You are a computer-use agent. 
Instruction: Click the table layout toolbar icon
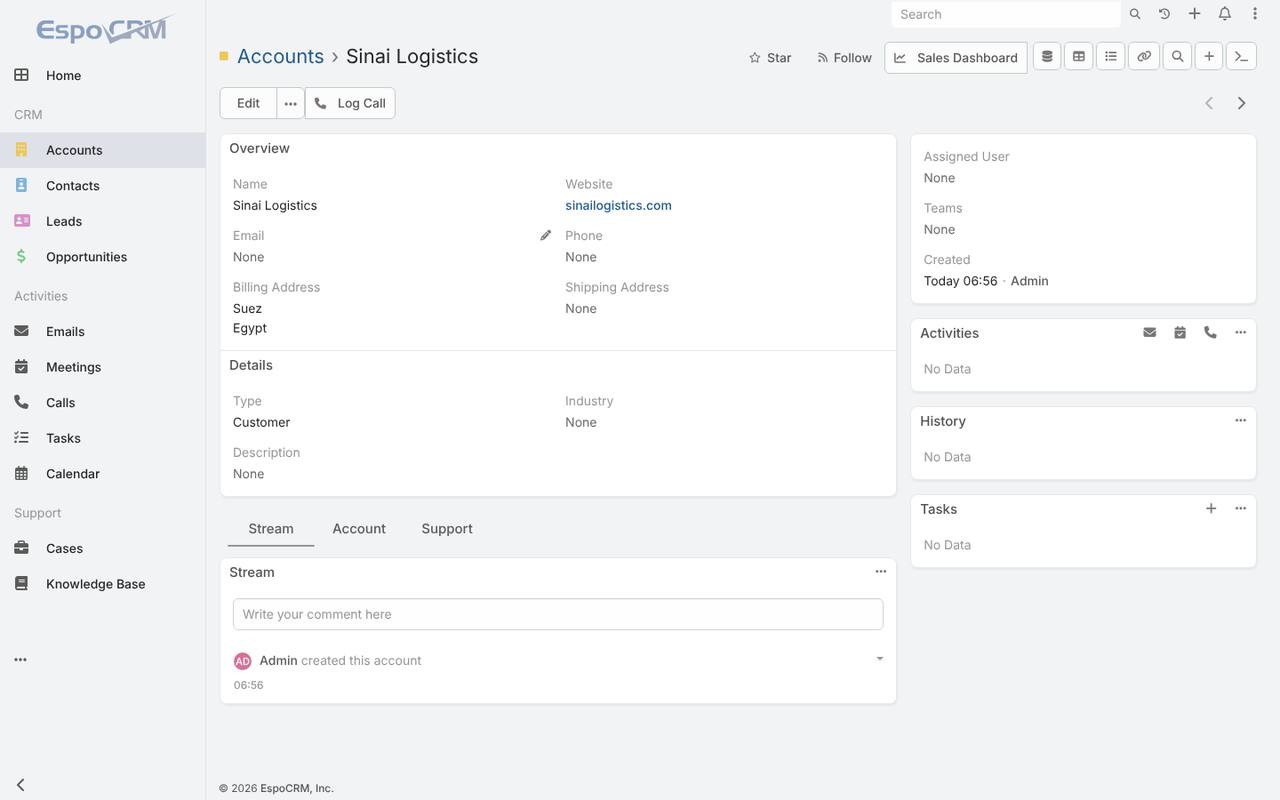tap(1079, 57)
